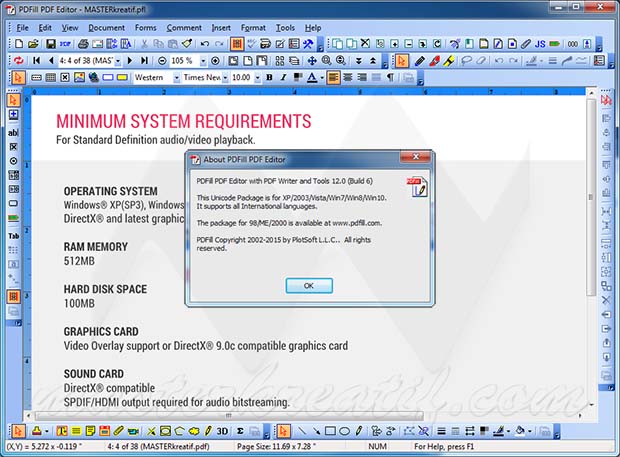Open the Tools menu
This screenshot has width=620, height=457.
pyautogui.click(x=285, y=28)
